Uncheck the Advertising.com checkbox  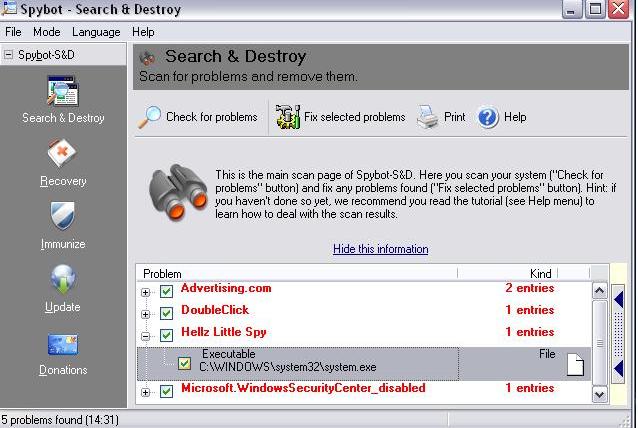166,291
